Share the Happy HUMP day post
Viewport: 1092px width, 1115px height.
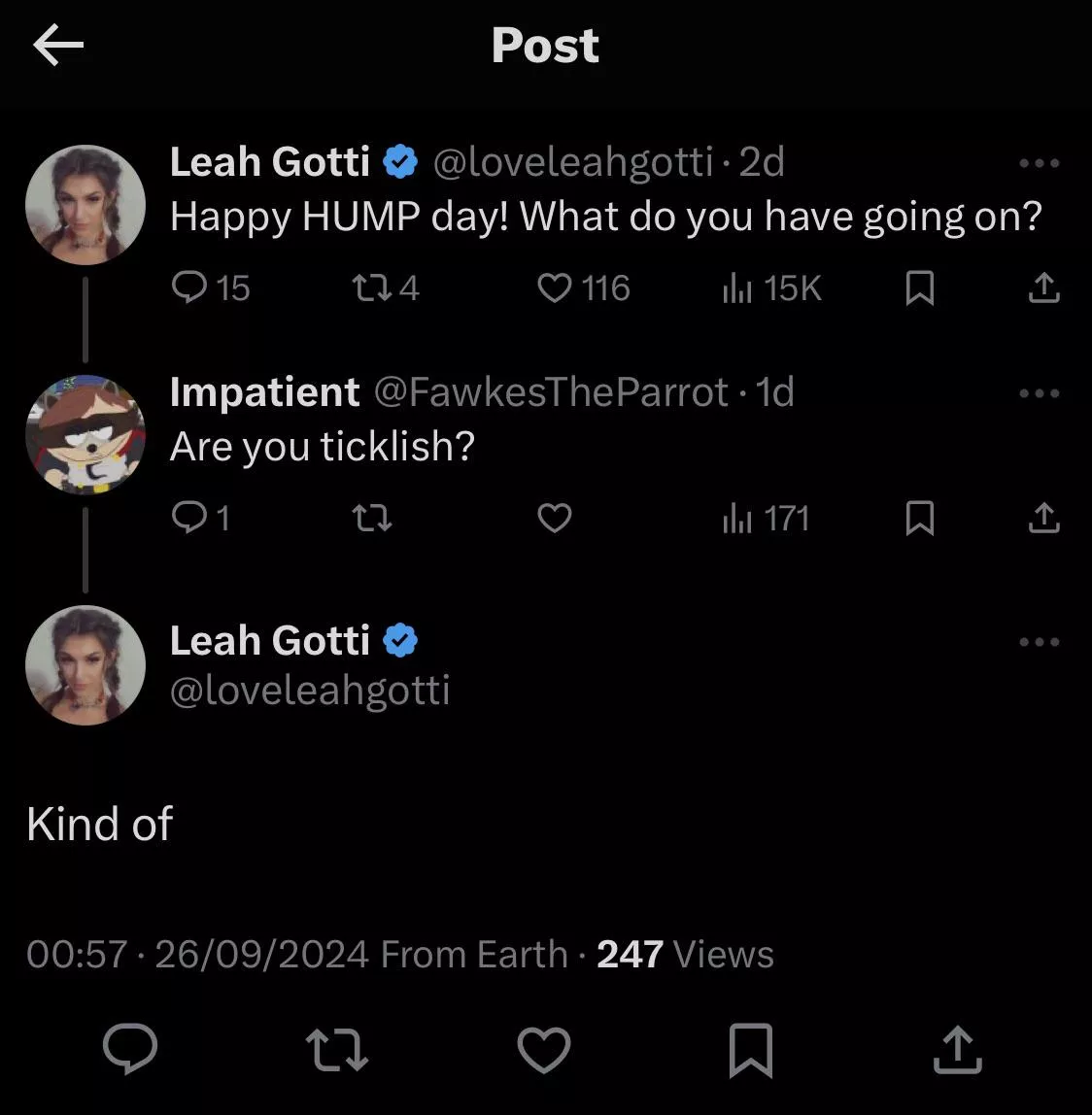click(x=1043, y=288)
